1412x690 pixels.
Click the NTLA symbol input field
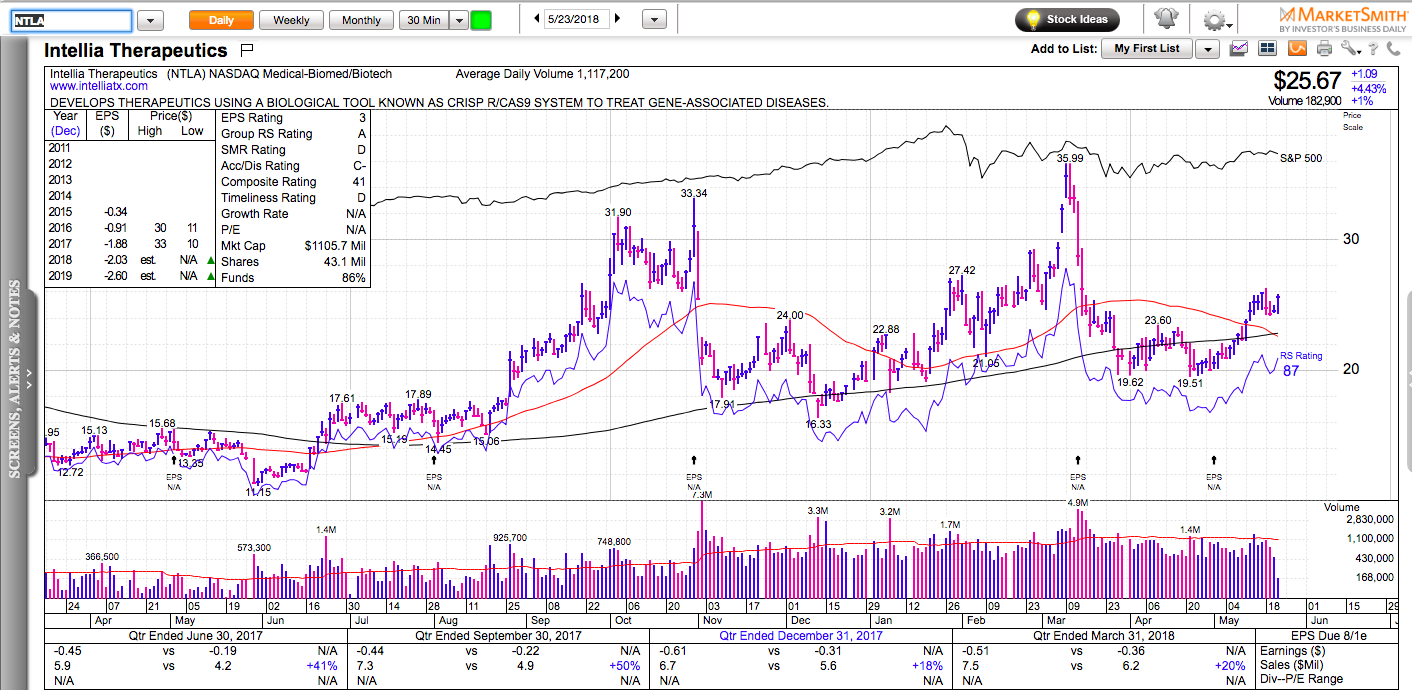pyautogui.click(x=71, y=21)
